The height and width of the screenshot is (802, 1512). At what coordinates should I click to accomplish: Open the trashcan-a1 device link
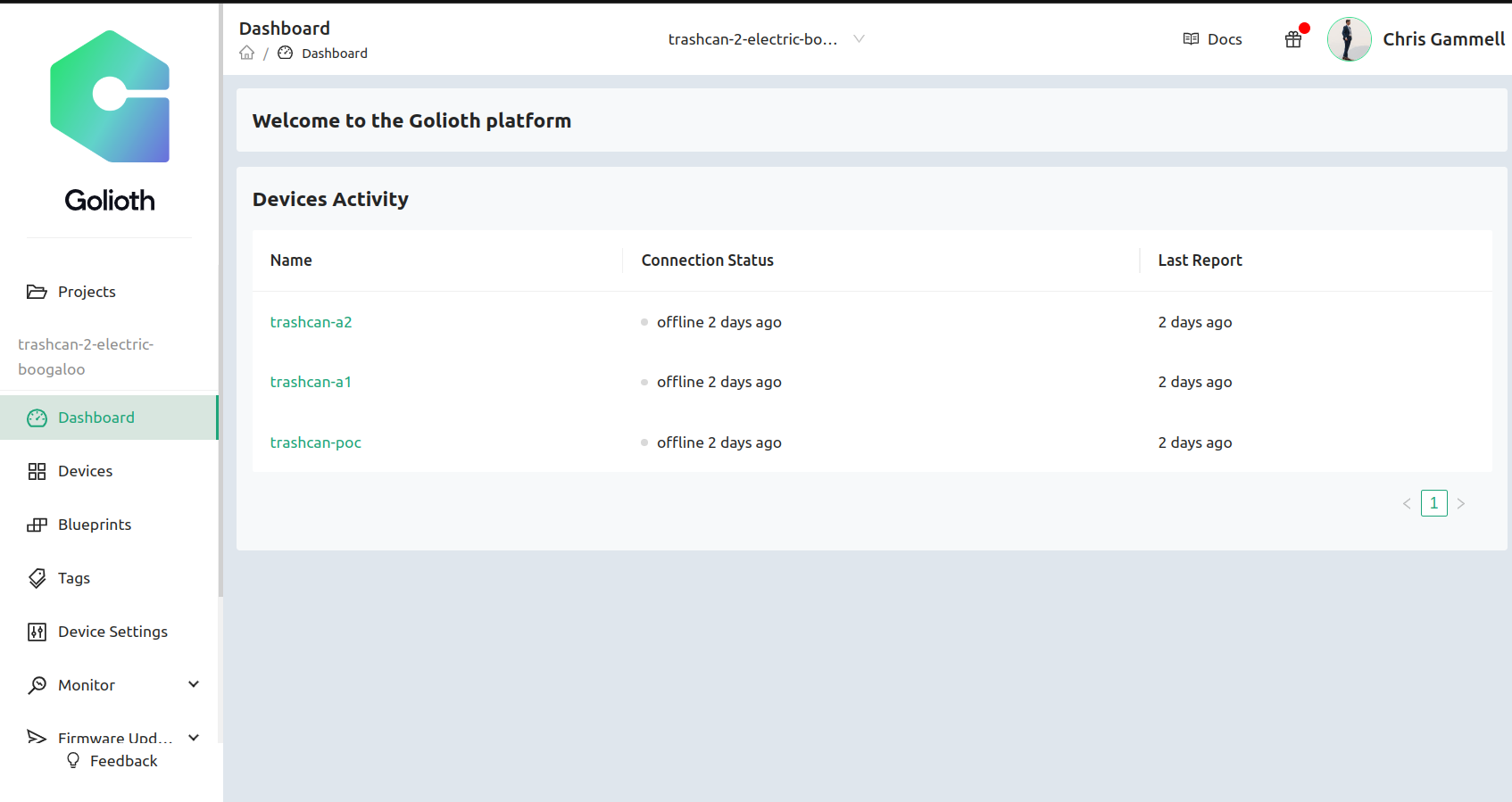[x=311, y=382]
